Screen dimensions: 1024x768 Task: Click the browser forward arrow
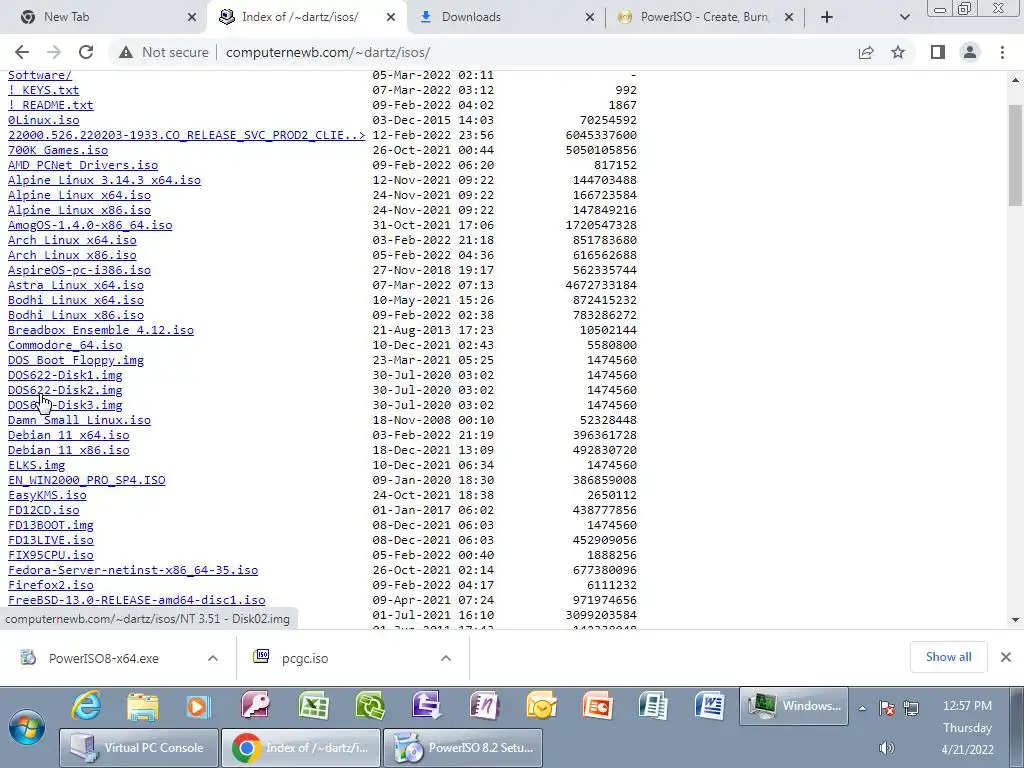[x=54, y=52]
